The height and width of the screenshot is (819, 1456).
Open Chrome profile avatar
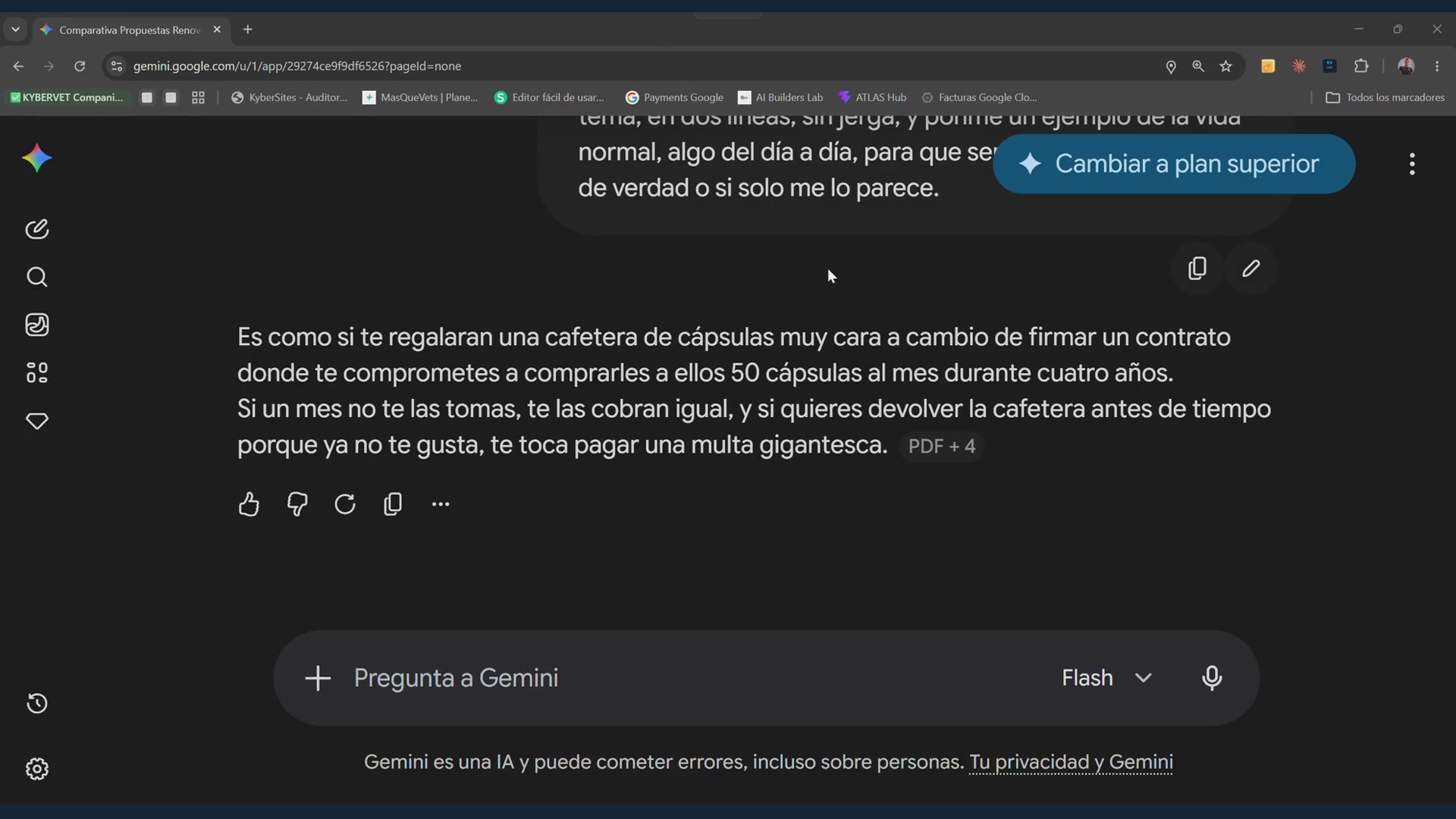click(1406, 66)
